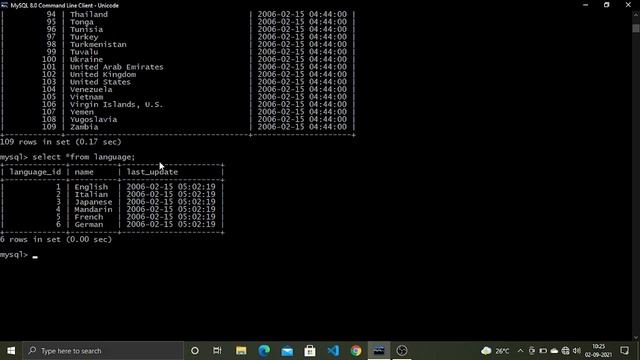The height and width of the screenshot is (360, 640).
Task: Click the 'Ukraine' country text
Action: (x=86, y=60)
